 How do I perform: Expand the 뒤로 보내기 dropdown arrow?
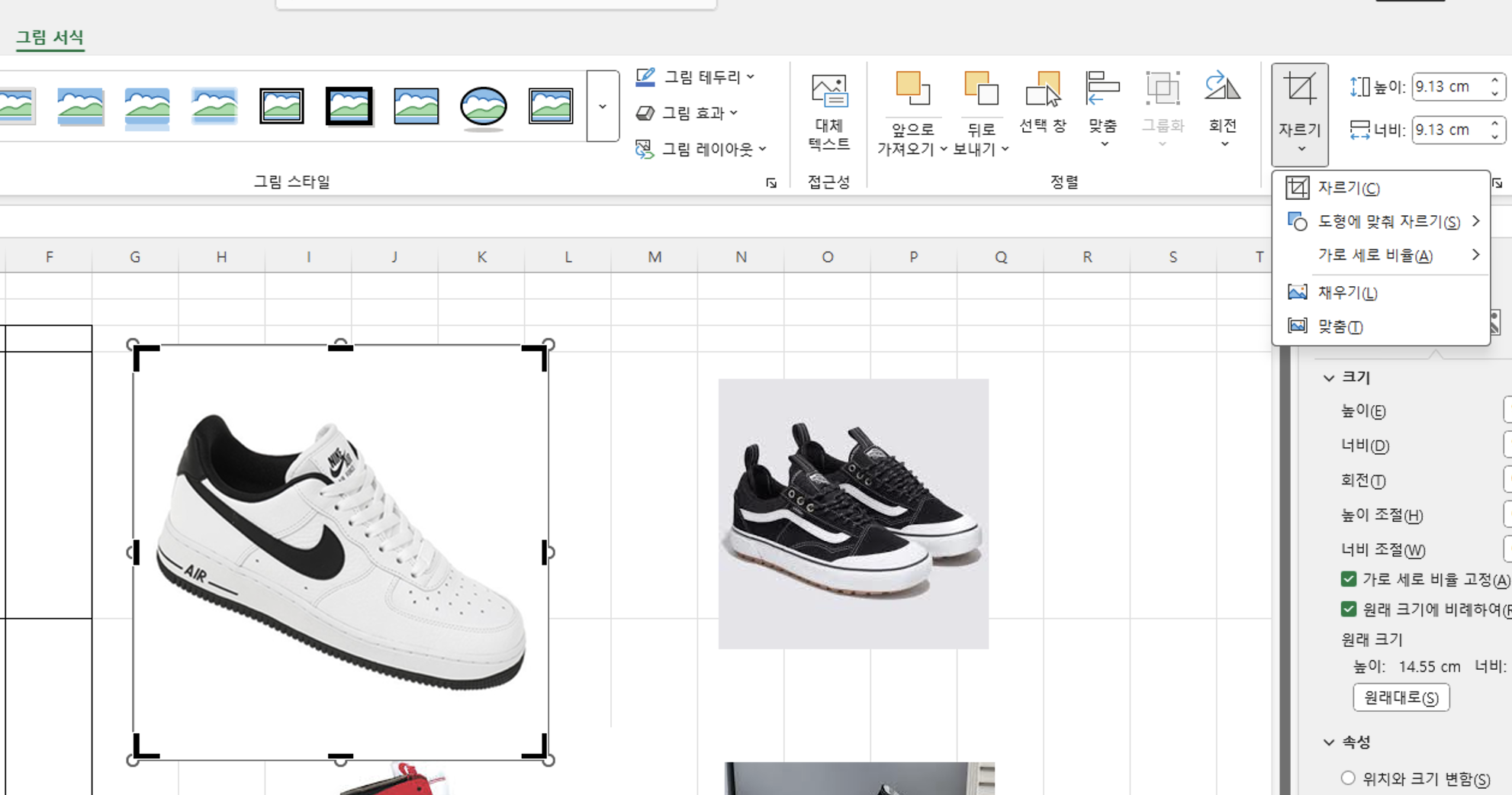1005,150
